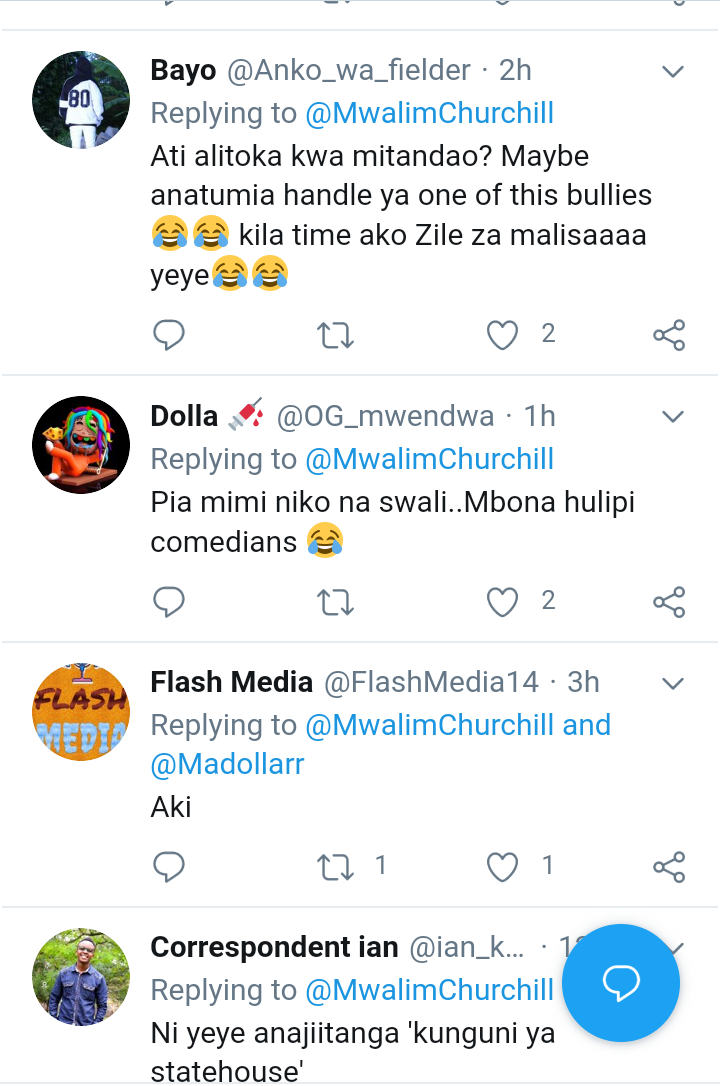
Task: Reply to Bayo's tweet
Action: pos(169,335)
